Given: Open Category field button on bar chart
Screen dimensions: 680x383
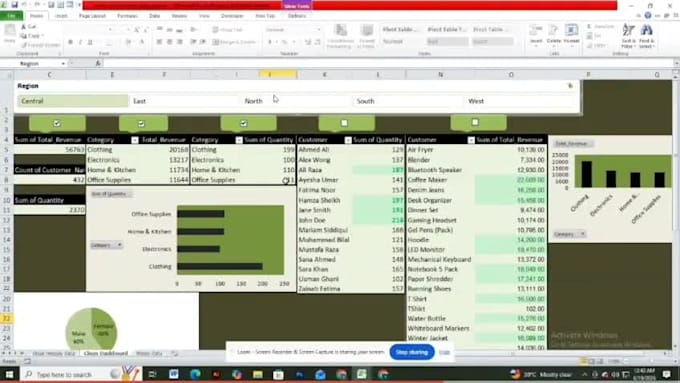Looking at the screenshot, I should point(106,245).
